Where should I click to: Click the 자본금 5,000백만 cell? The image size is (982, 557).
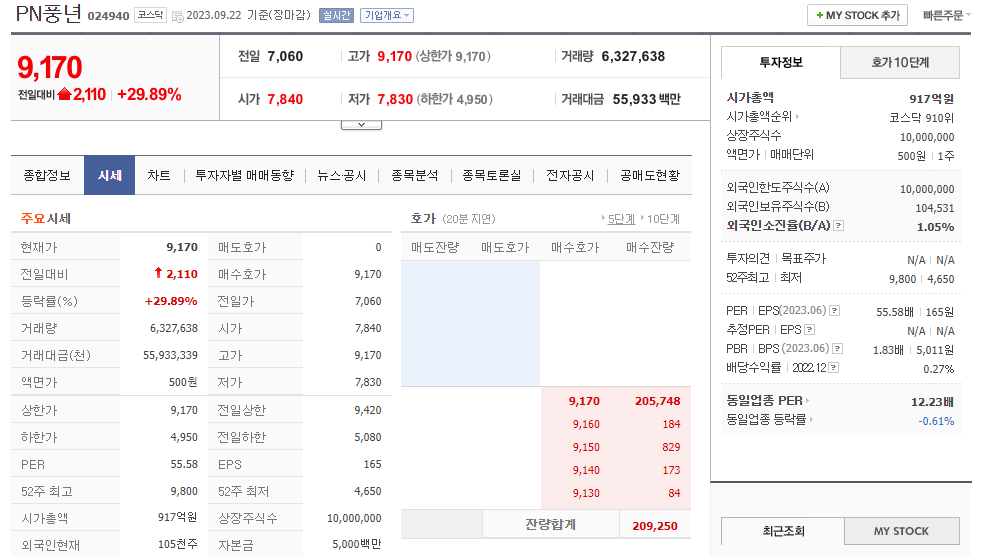click(x=356, y=544)
